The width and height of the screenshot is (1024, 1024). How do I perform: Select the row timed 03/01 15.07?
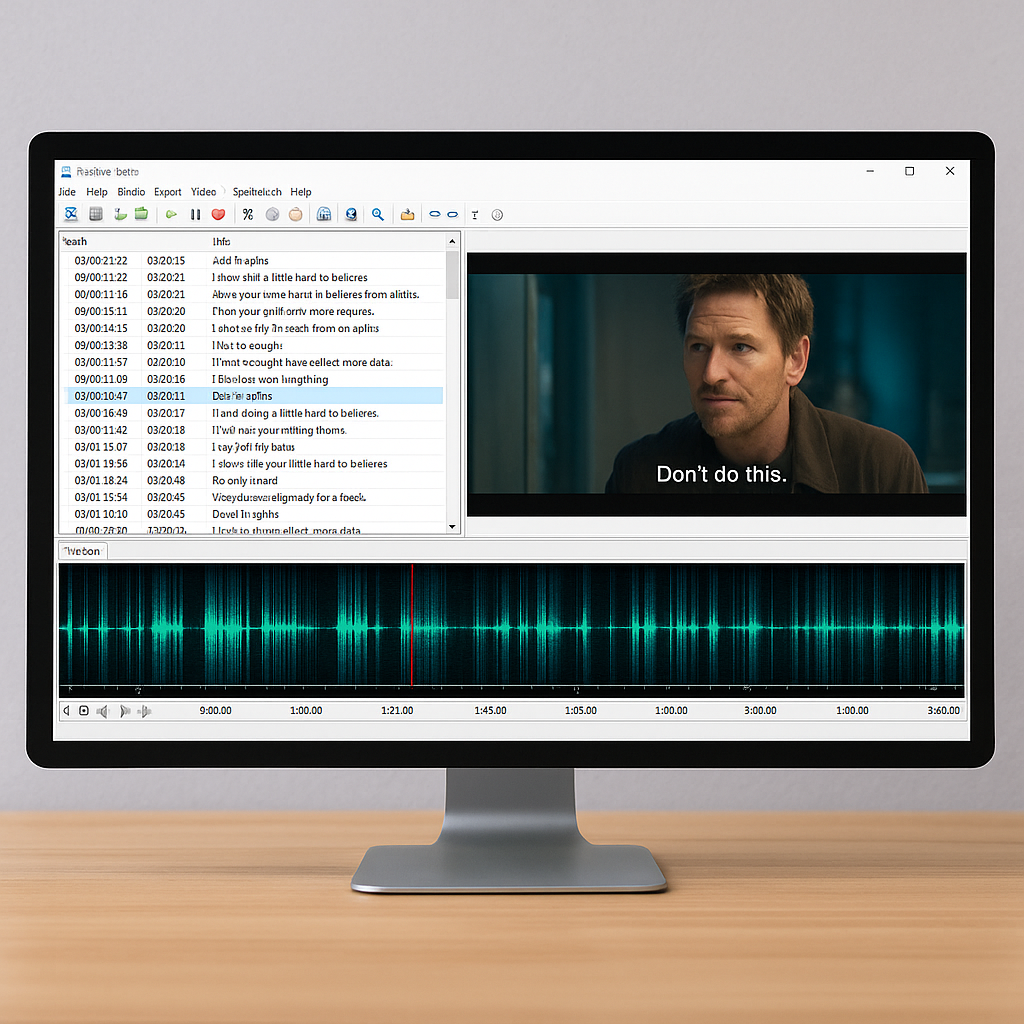coord(255,447)
